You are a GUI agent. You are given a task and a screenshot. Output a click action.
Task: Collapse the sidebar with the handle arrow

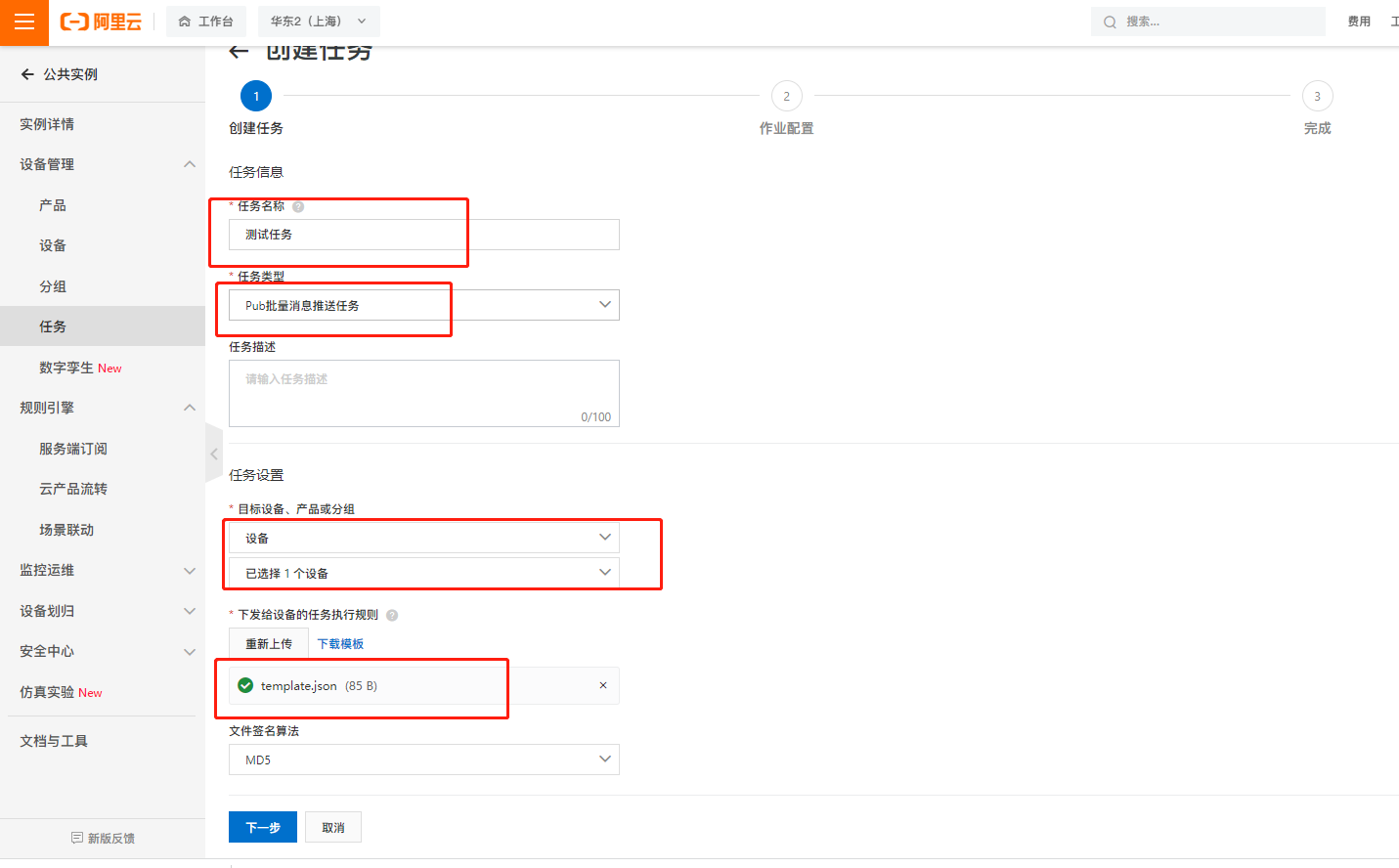[214, 454]
